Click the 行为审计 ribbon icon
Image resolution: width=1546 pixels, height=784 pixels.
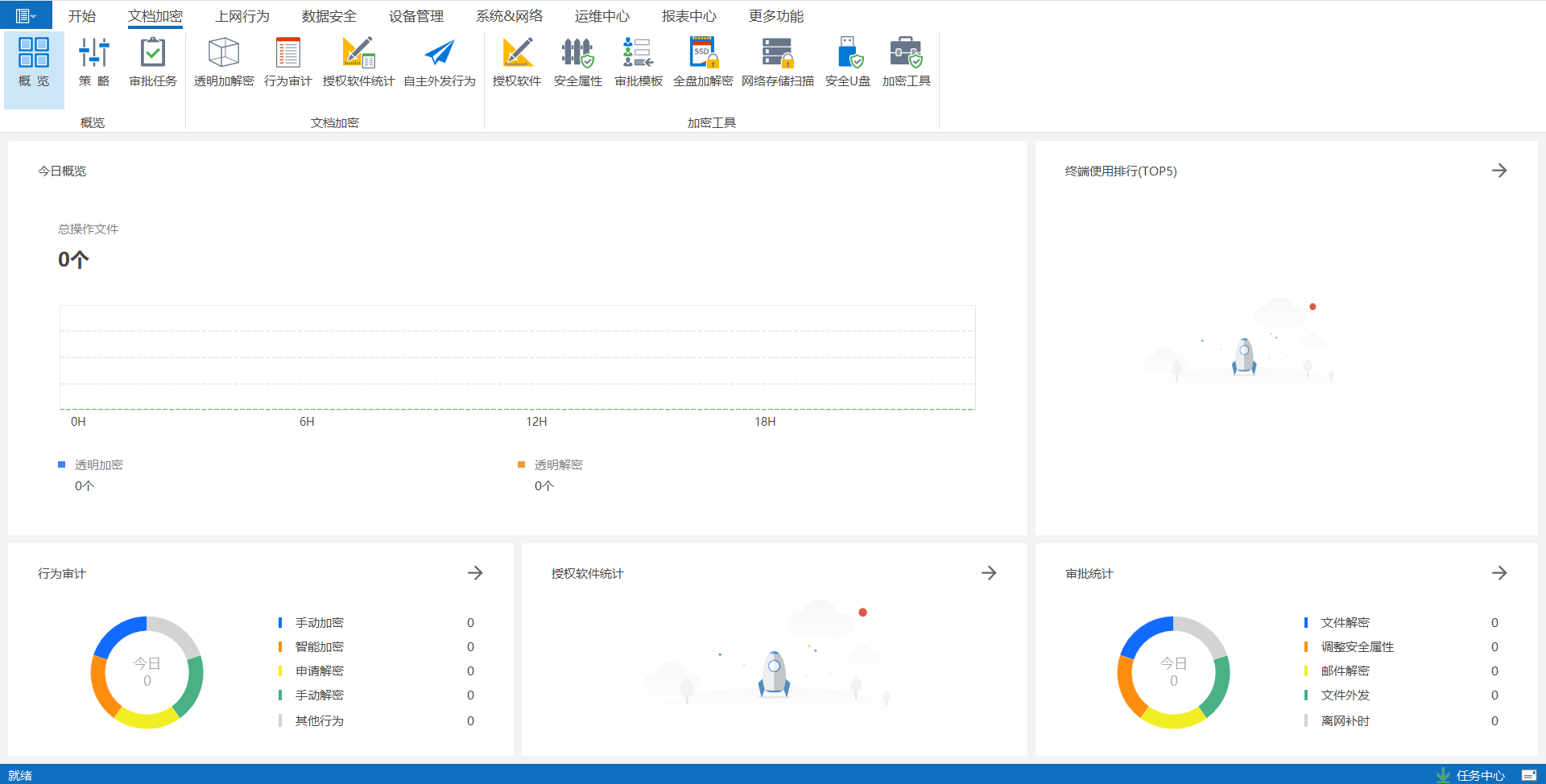[x=287, y=62]
